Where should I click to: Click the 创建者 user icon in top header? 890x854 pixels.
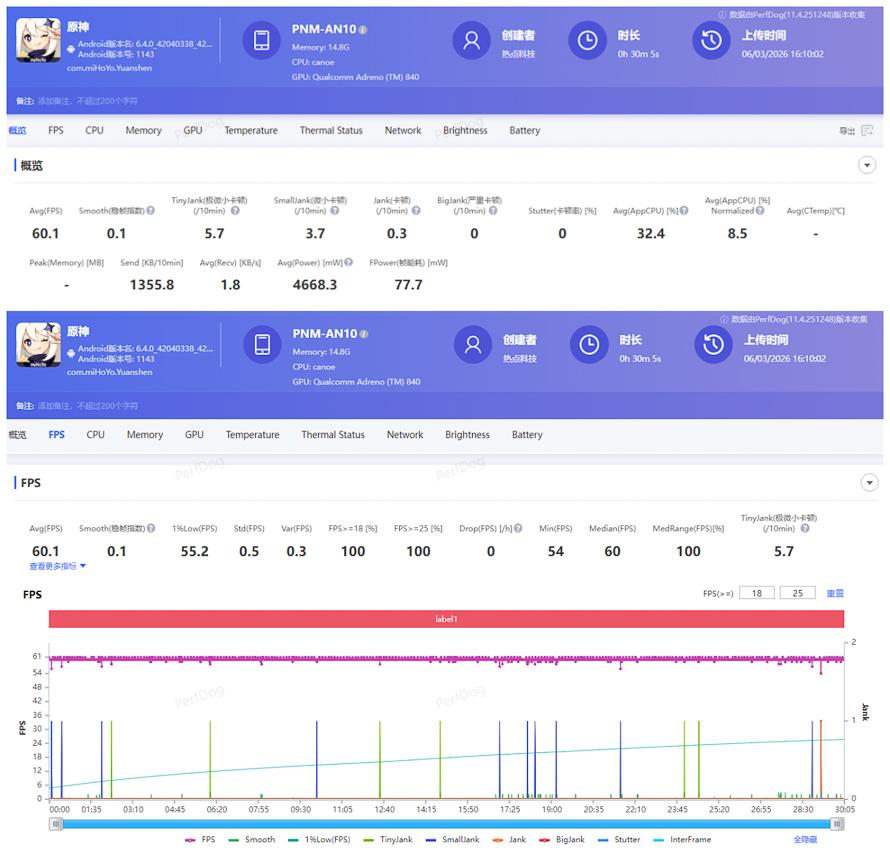click(471, 41)
